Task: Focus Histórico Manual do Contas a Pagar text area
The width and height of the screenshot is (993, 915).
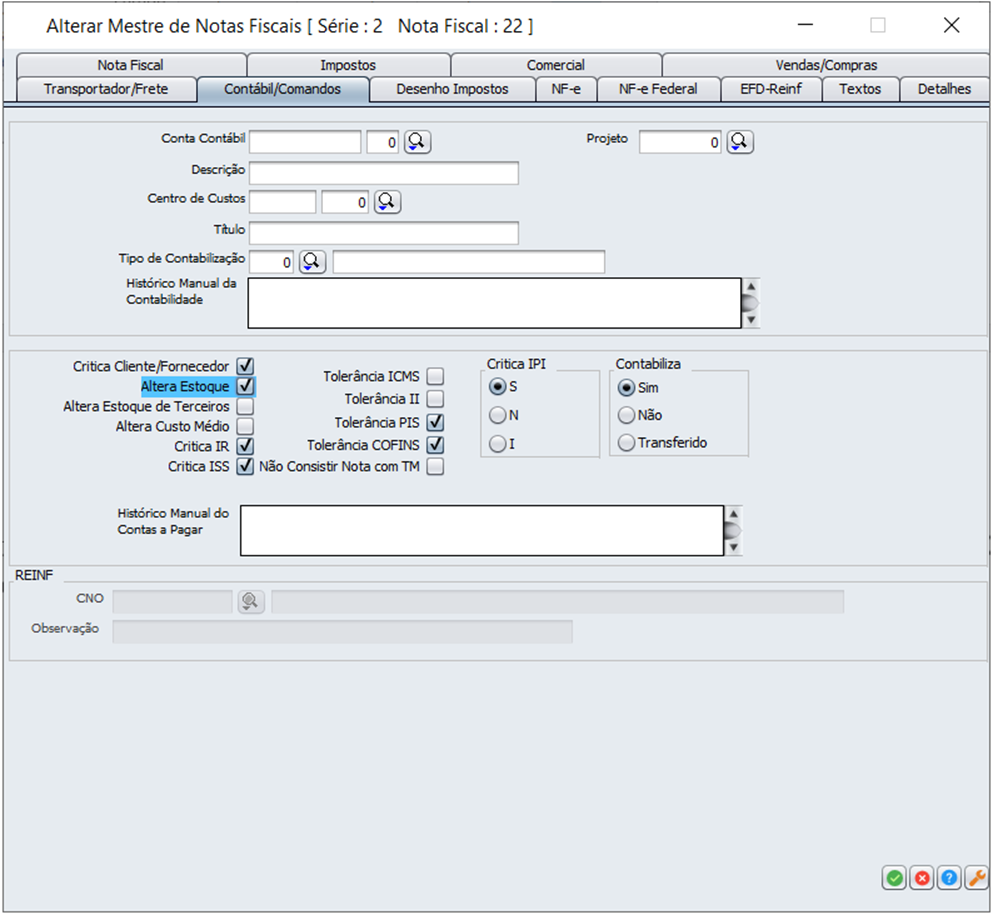Action: click(x=482, y=531)
